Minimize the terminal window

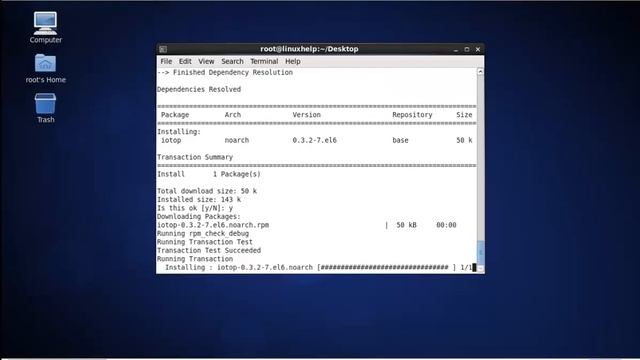pyautogui.click(x=456, y=49)
